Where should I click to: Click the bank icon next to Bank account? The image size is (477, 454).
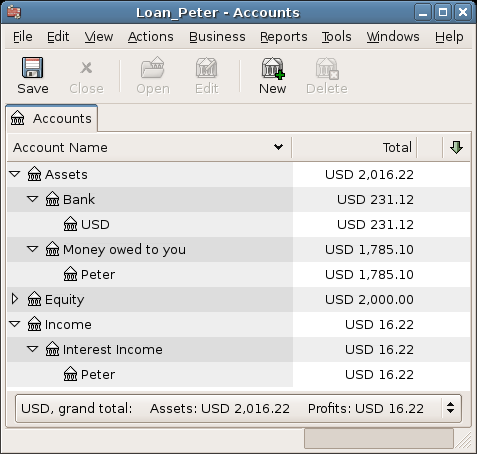[52, 199]
